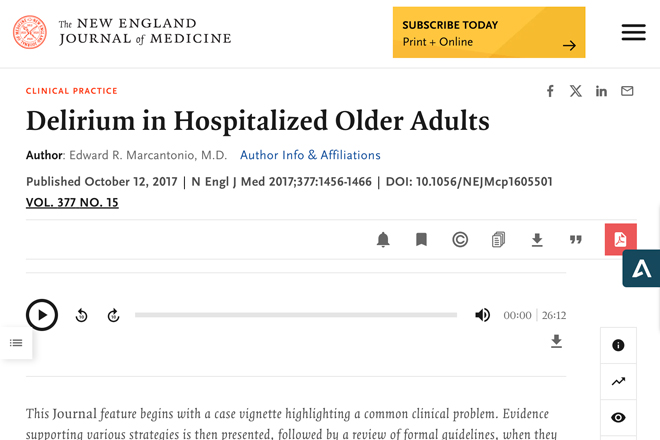Mute the audio volume speaker

tap(482, 315)
